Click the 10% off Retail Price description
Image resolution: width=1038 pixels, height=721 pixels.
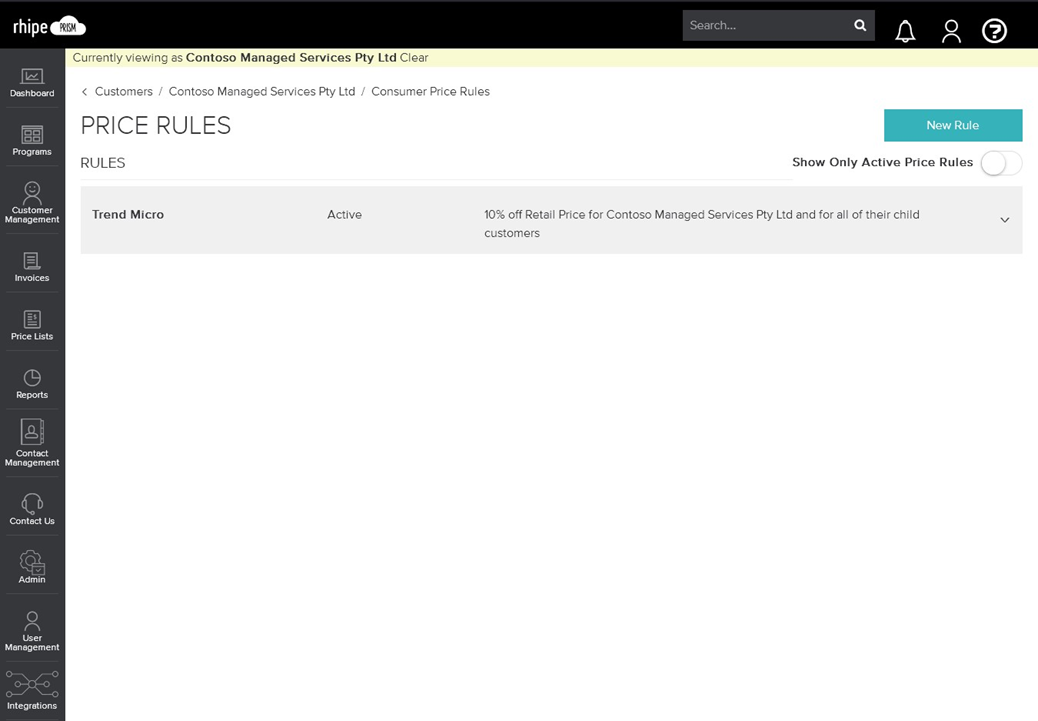tap(702, 224)
